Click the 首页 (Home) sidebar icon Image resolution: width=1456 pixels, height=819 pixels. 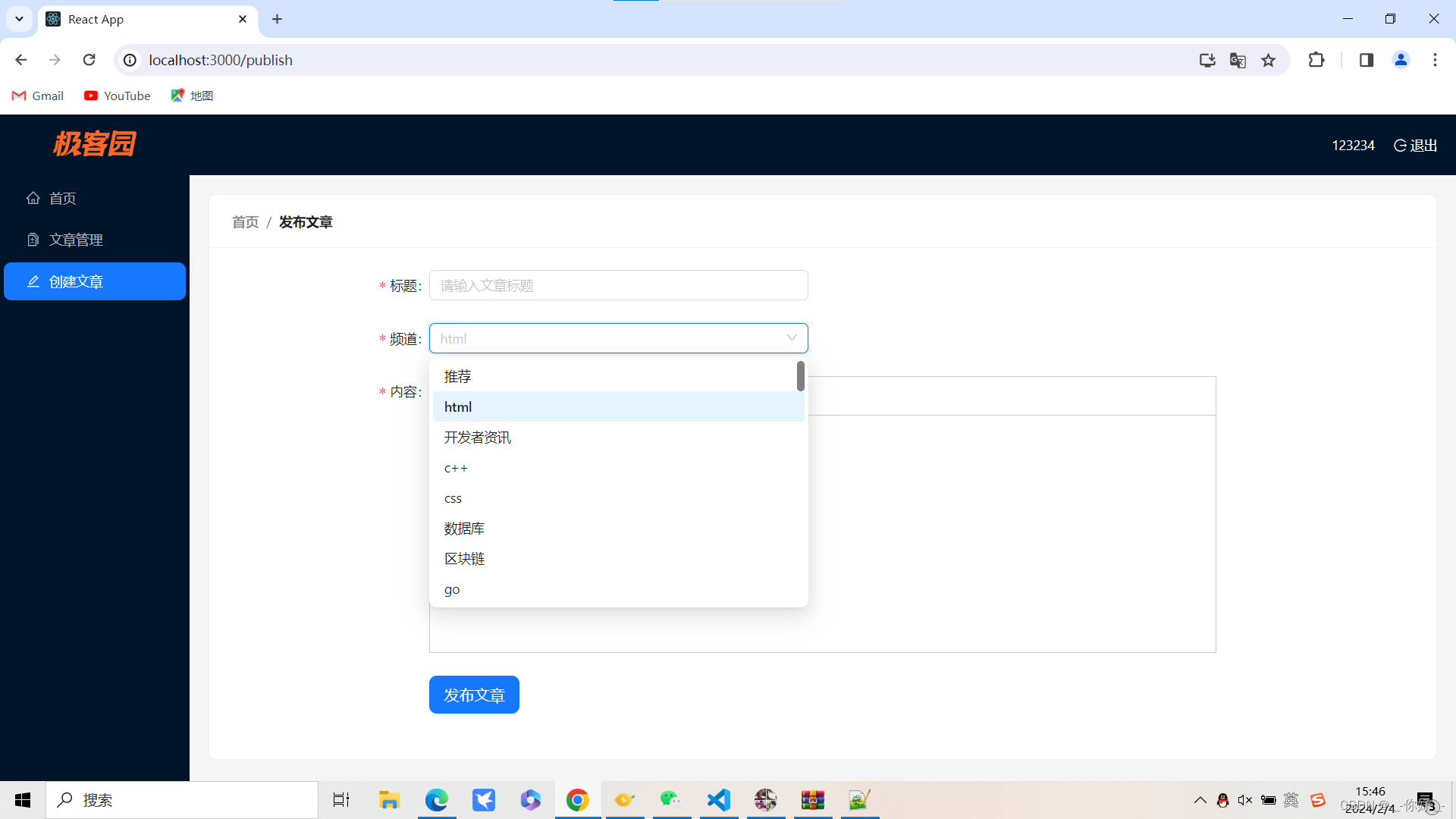point(34,198)
